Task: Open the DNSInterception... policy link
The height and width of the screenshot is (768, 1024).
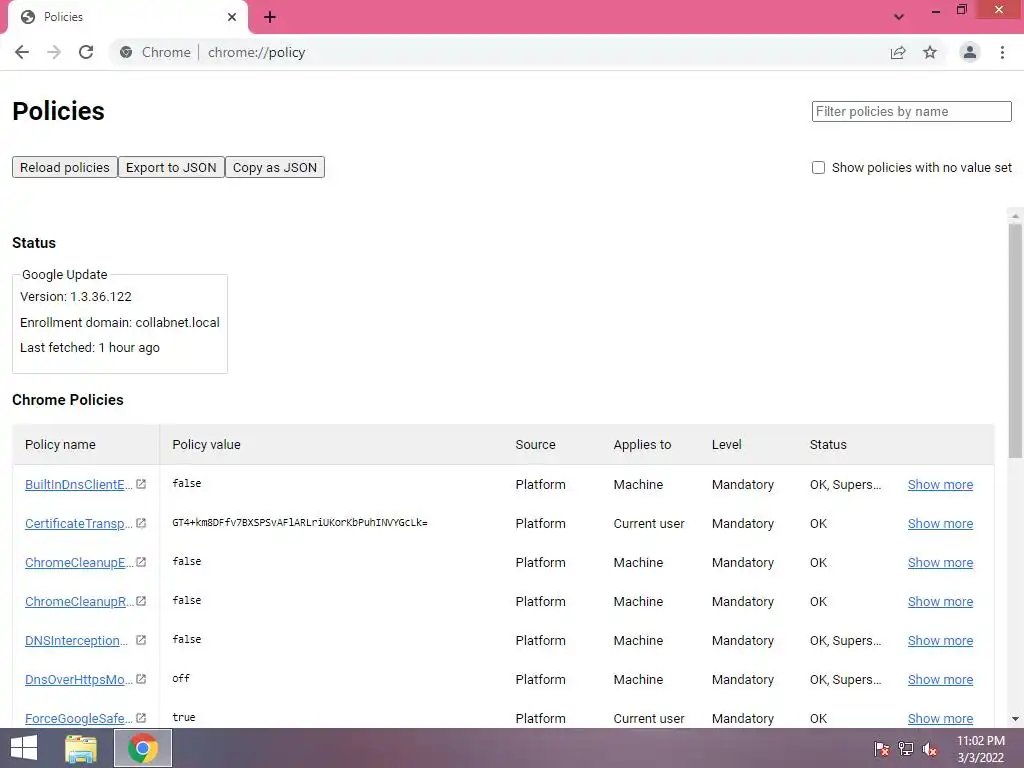Action: pos(76,641)
